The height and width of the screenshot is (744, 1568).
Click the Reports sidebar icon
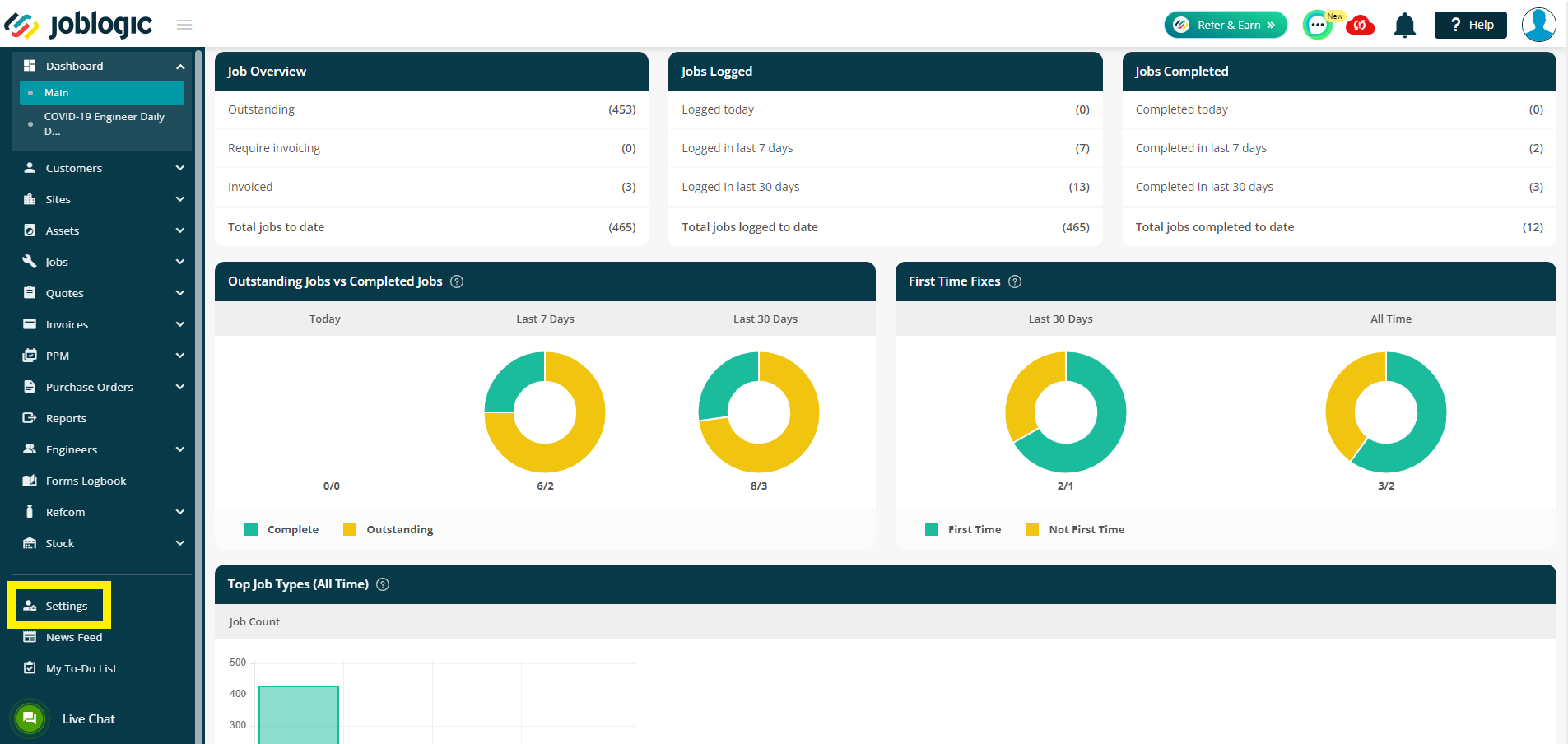(x=30, y=418)
